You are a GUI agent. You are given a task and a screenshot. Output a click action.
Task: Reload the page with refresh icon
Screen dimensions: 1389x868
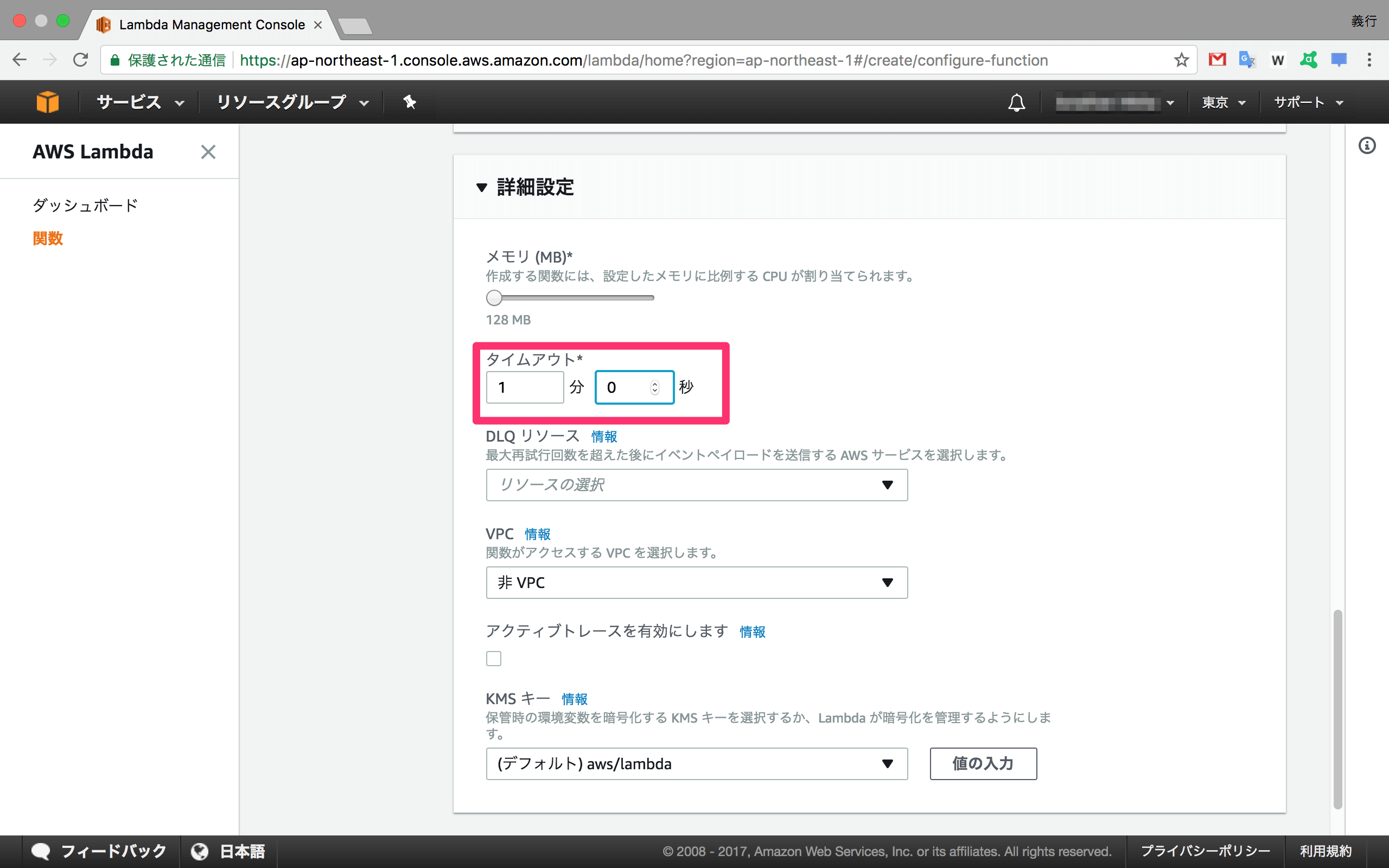(x=80, y=60)
